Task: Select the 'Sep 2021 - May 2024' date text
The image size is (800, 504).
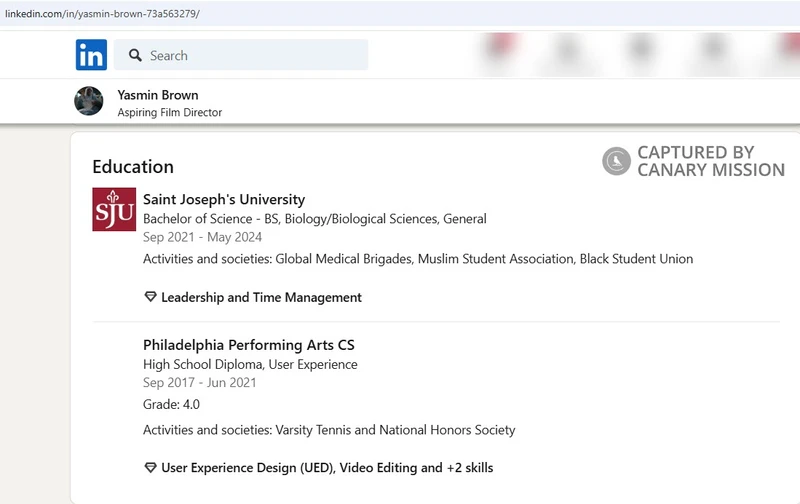Action: click(x=203, y=237)
